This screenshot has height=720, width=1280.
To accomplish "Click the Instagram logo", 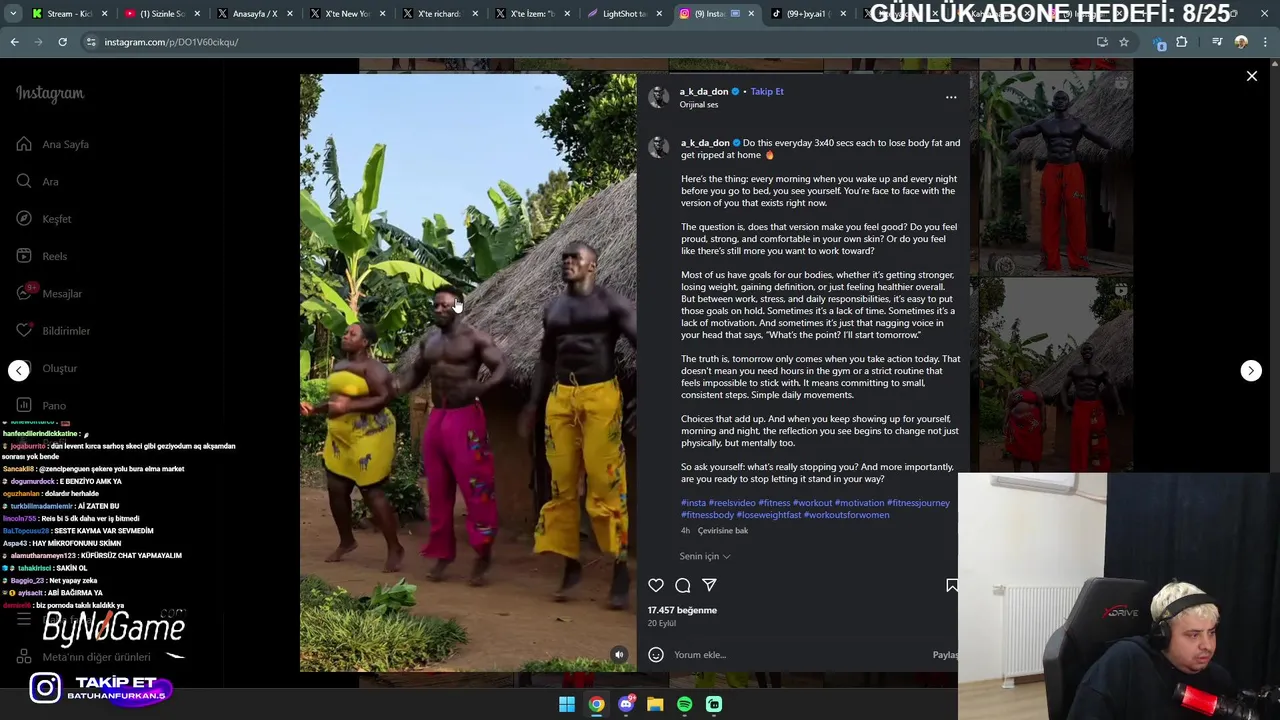I will point(50,94).
